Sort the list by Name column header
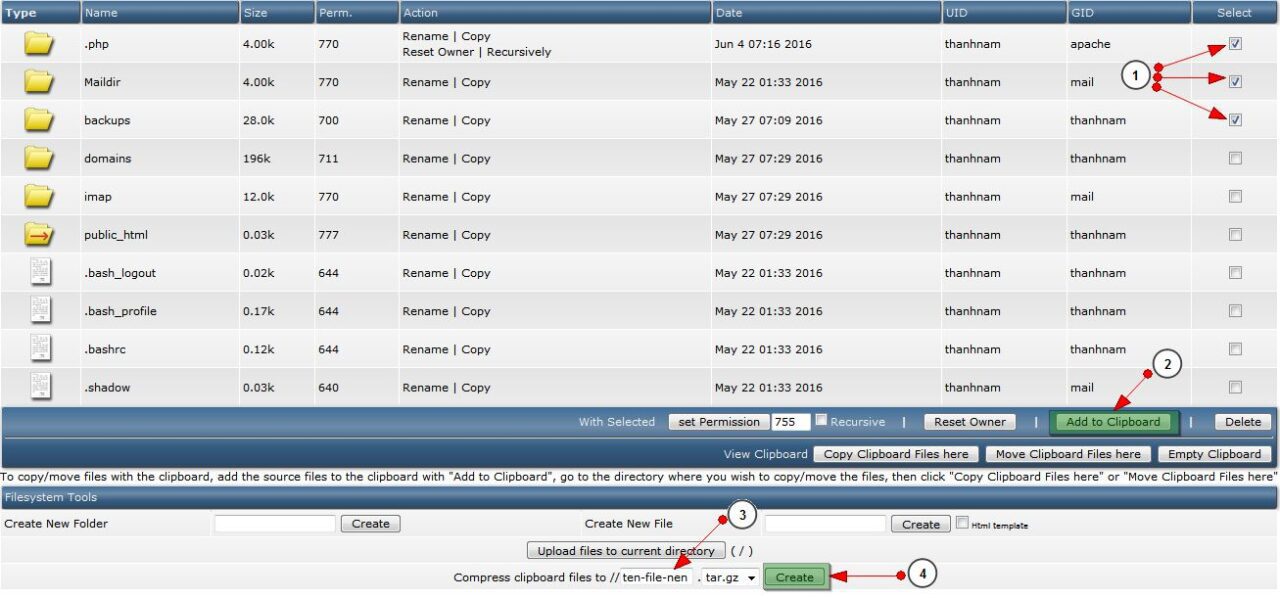The width and height of the screenshot is (1280, 599). coord(101,13)
